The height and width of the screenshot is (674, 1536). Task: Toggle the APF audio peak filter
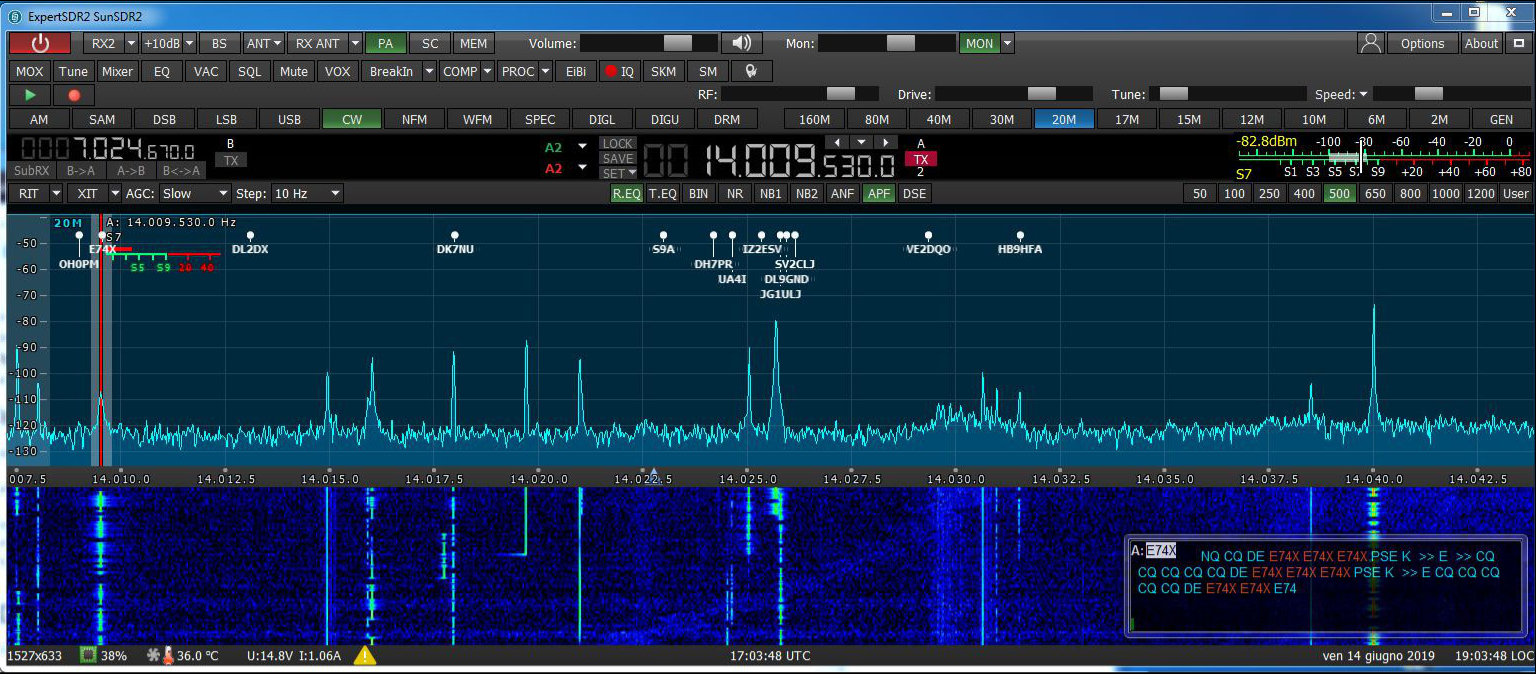tap(879, 193)
